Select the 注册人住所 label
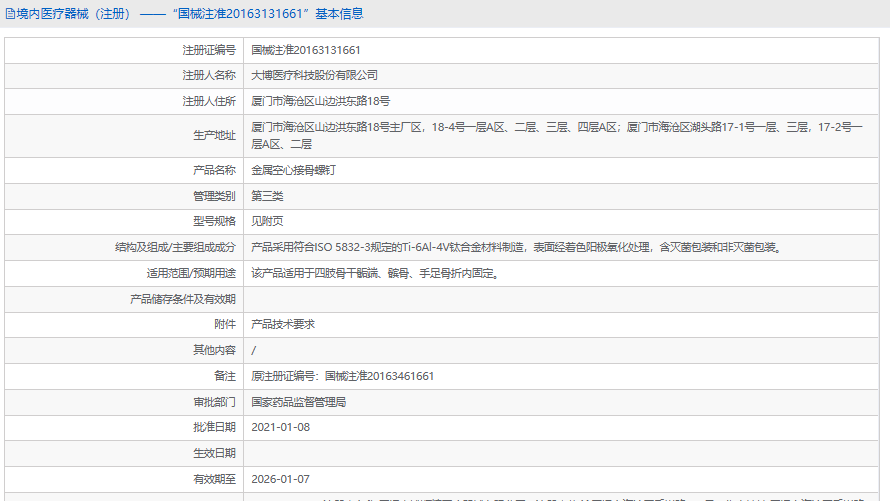Image resolution: width=890 pixels, height=501 pixels. click(x=209, y=102)
